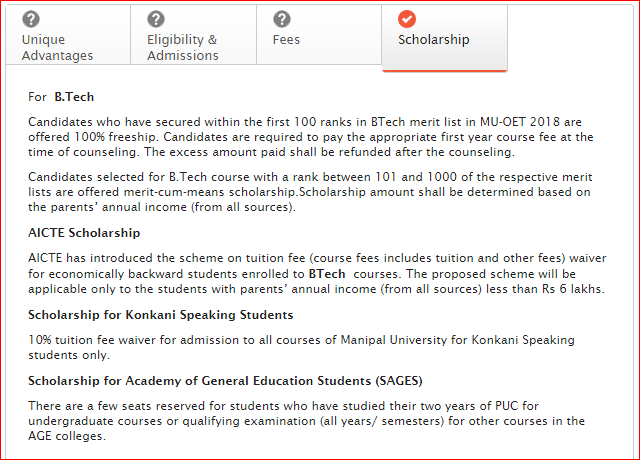This screenshot has width=640, height=460.
Task: Click the Scholarship for Konkani Speaking Students heading
Action: pos(161,315)
